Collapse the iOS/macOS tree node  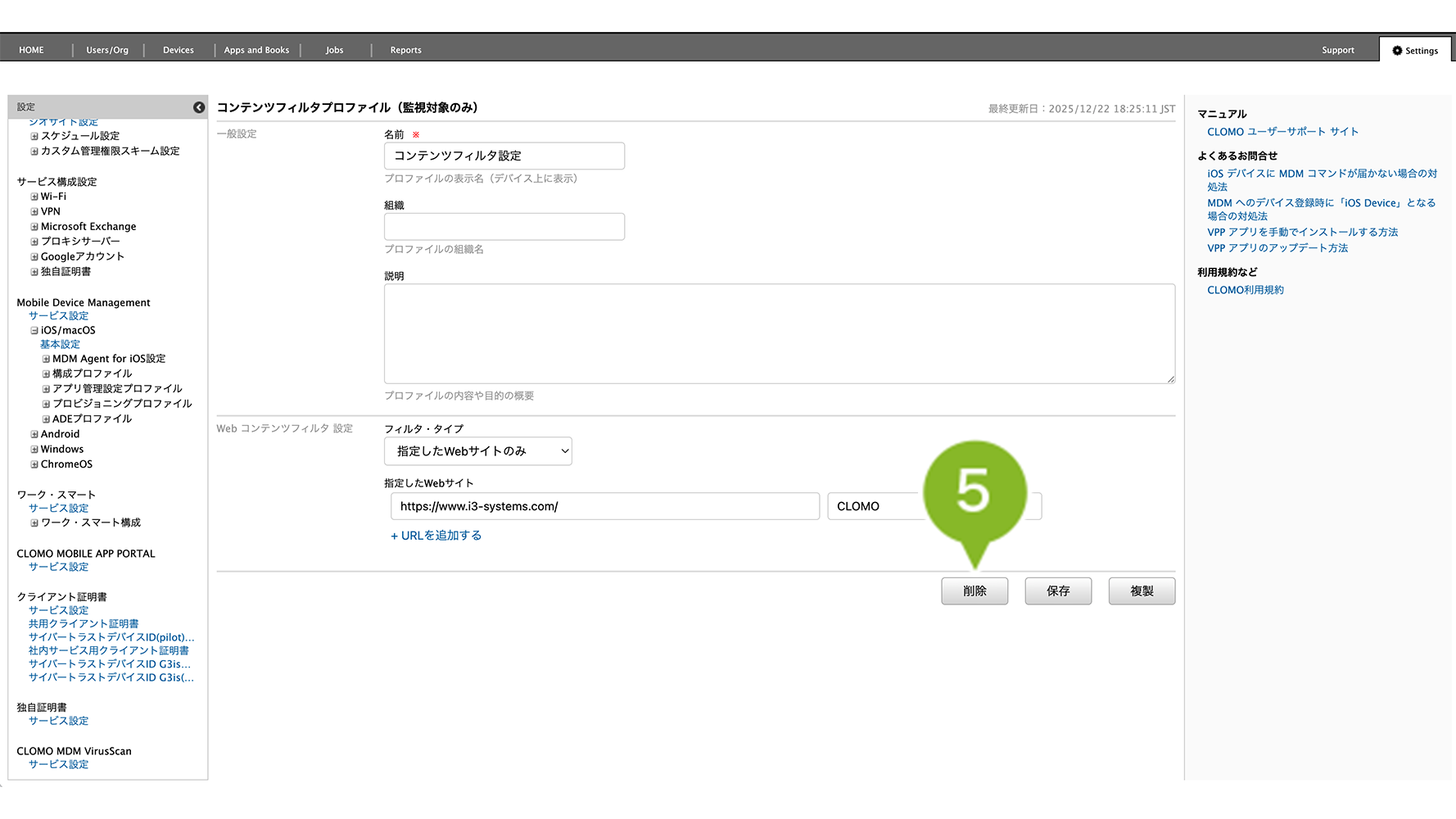point(34,331)
